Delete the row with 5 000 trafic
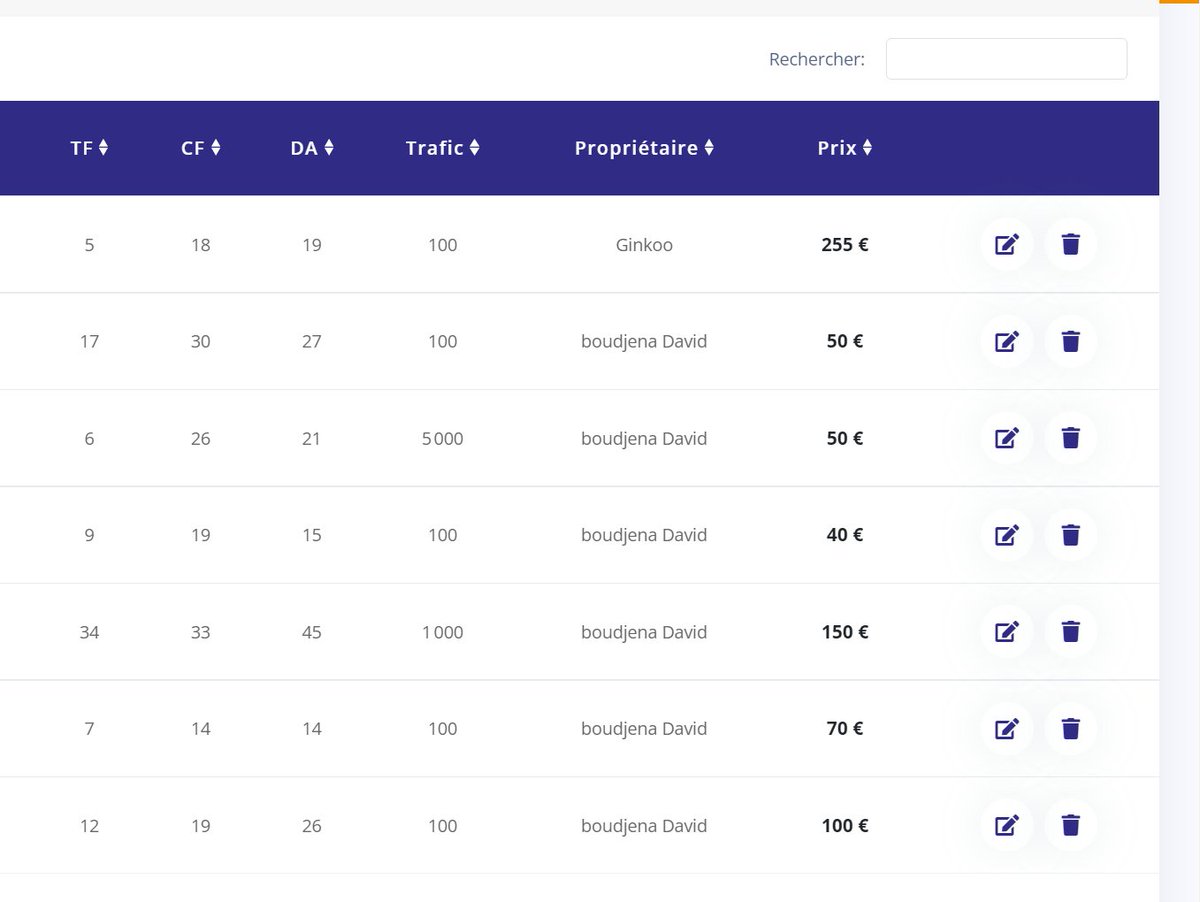 pyautogui.click(x=1071, y=438)
